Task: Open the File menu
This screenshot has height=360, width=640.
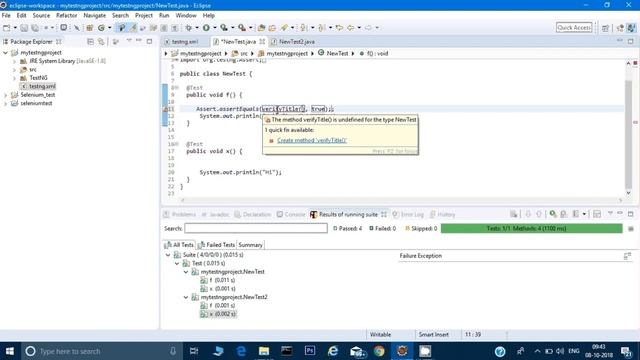Action: coord(6,16)
